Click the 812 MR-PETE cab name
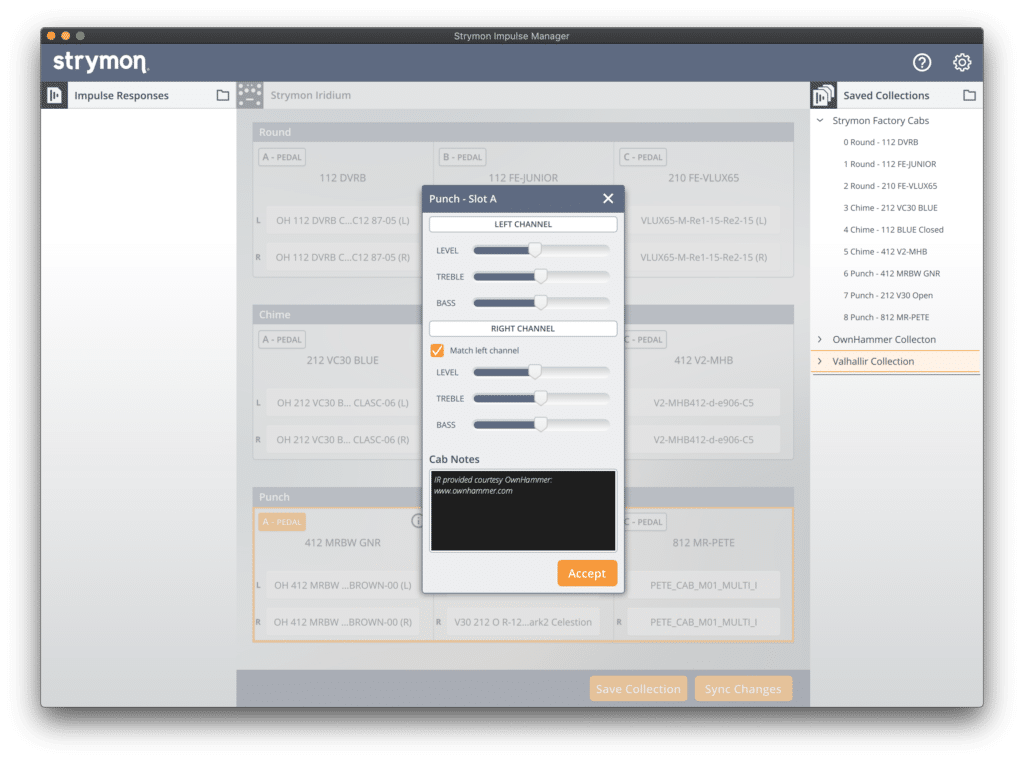Screen dimensions: 1024x761 click(x=703, y=542)
